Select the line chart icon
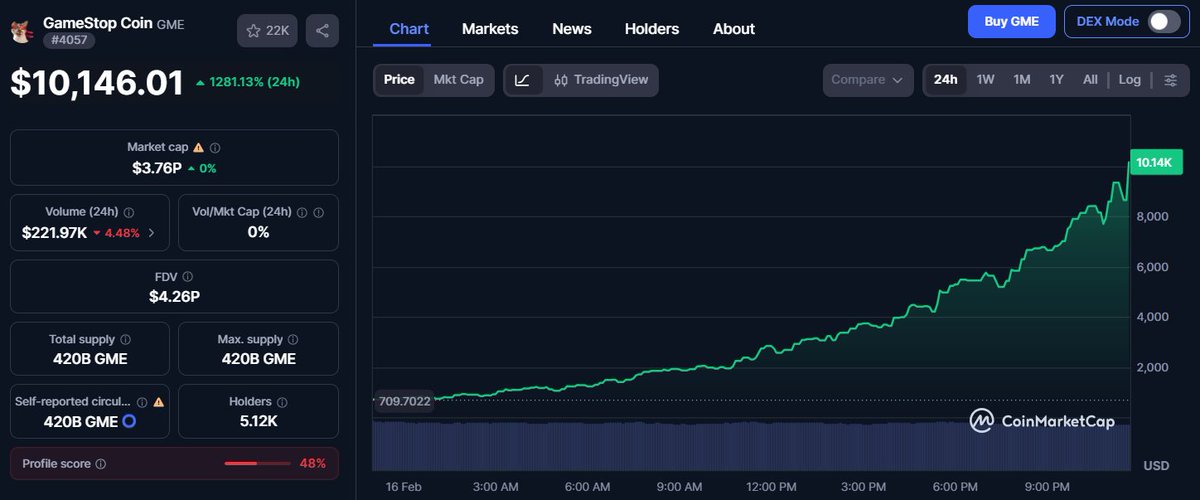 523,80
